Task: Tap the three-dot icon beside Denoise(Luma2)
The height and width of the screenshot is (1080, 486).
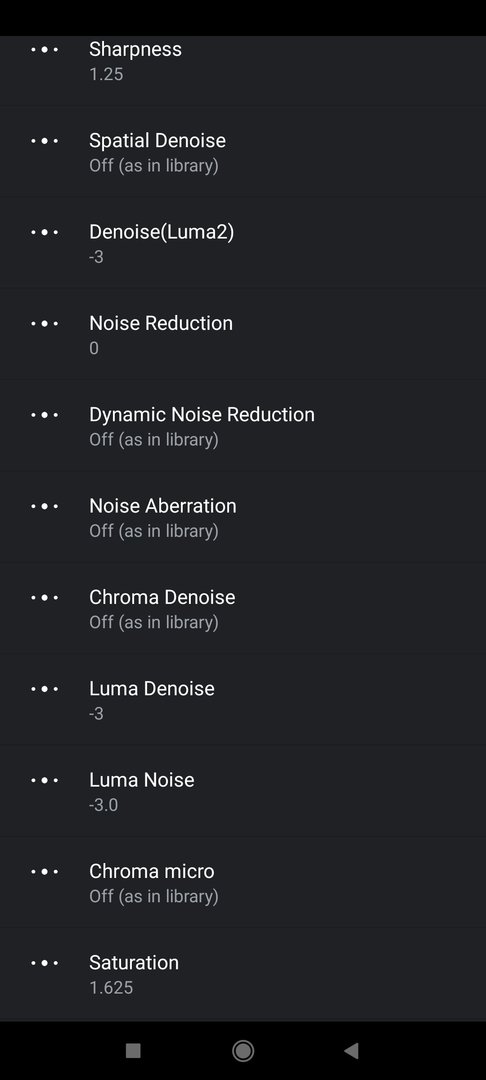Action: pos(45,232)
